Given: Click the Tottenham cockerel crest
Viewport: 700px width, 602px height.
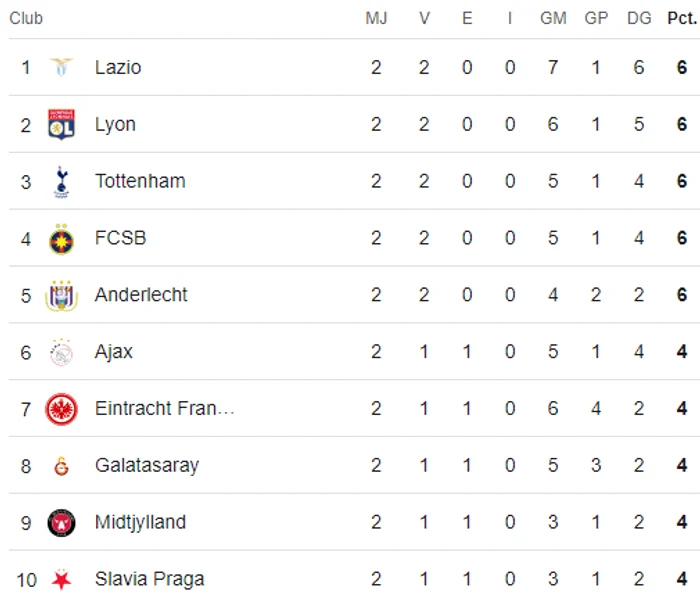Looking at the screenshot, I should [61, 181].
